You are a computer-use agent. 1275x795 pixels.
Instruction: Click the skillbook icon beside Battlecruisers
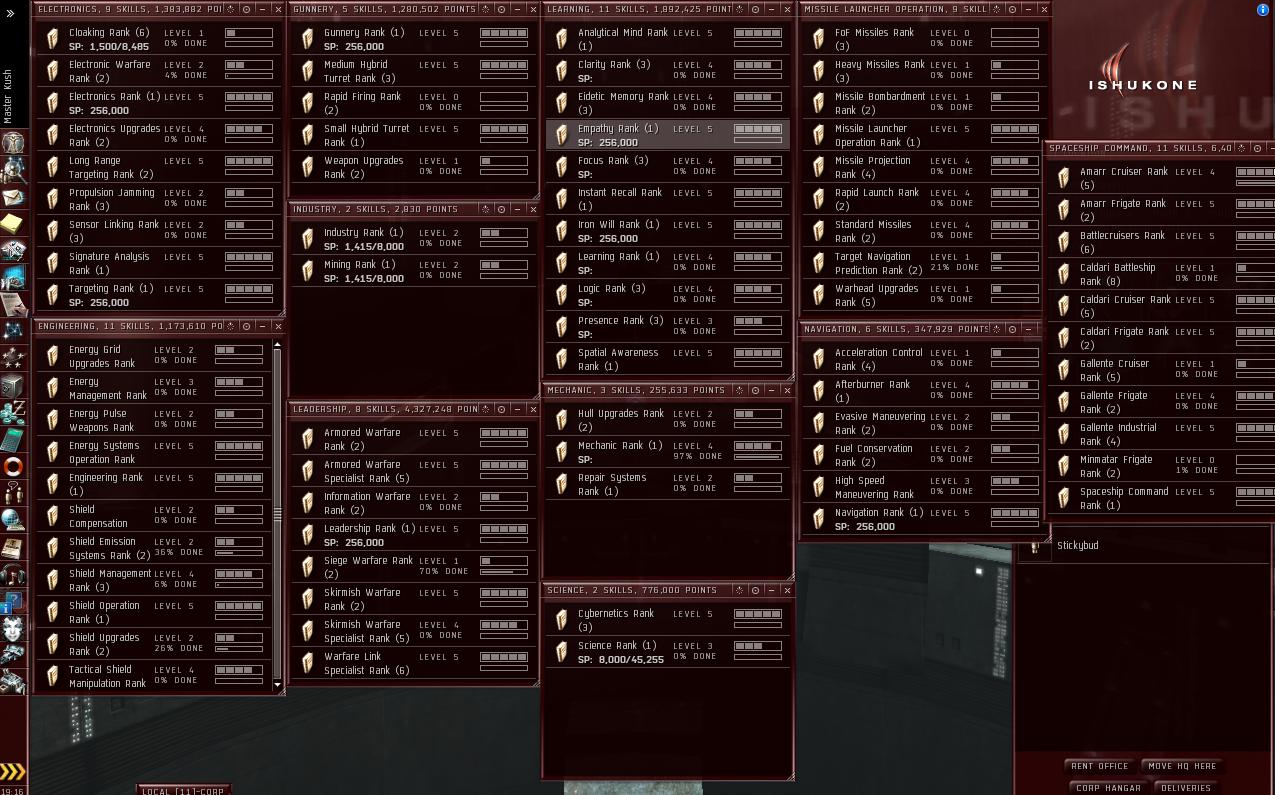(x=1064, y=242)
